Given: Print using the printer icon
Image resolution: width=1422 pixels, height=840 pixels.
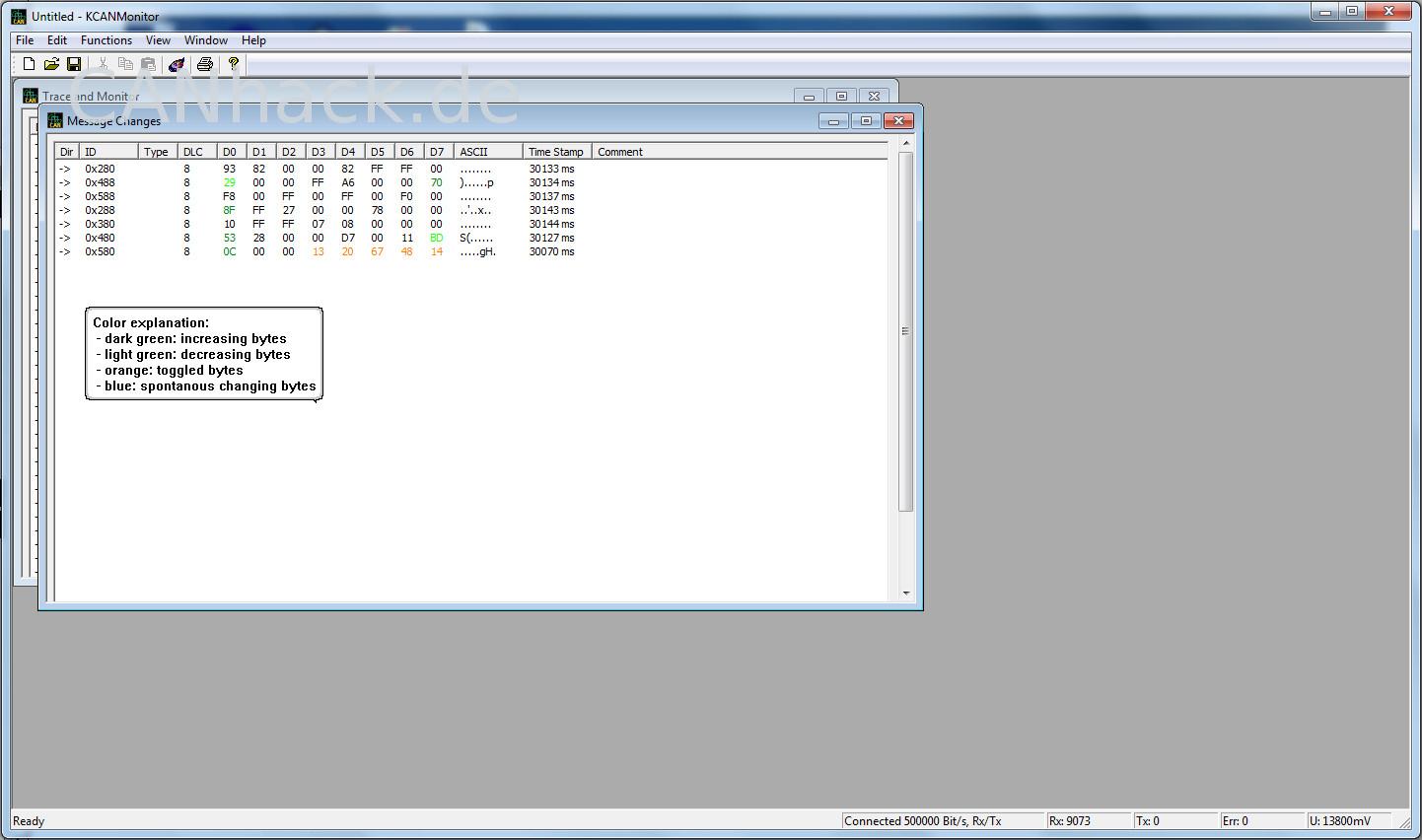Looking at the screenshot, I should pyautogui.click(x=205, y=64).
